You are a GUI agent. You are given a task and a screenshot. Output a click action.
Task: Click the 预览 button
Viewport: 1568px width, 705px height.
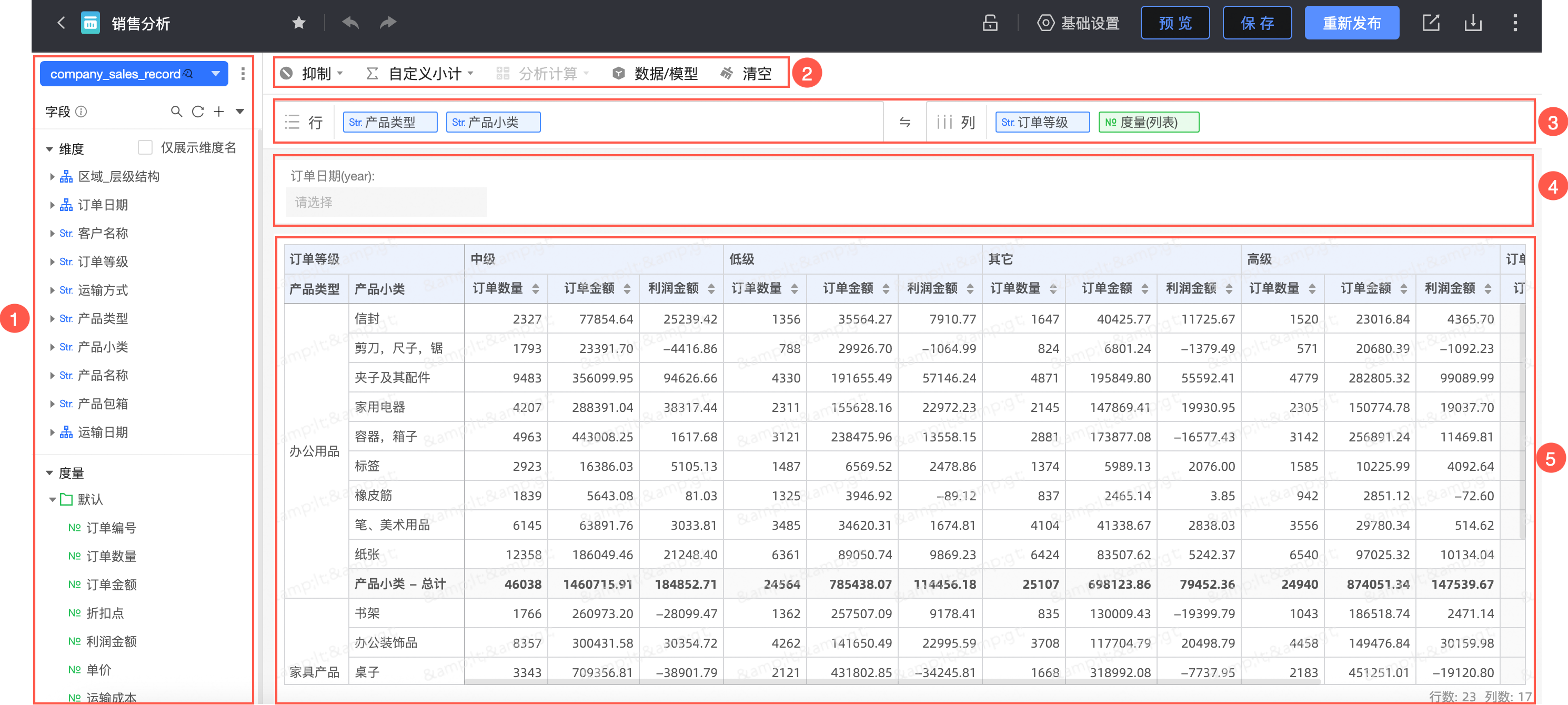tap(1174, 23)
